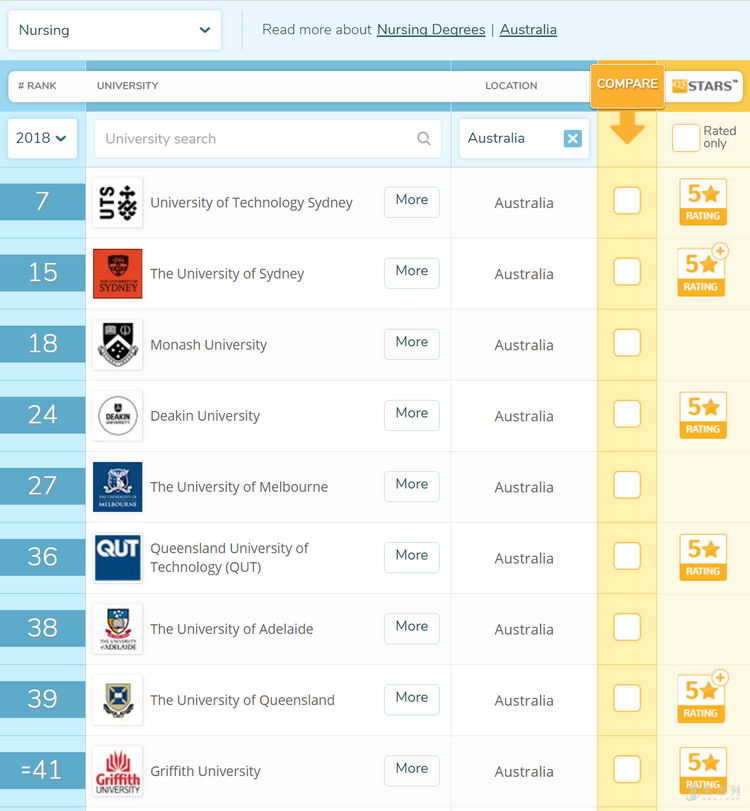Focus the University search input field

click(268, 139)
